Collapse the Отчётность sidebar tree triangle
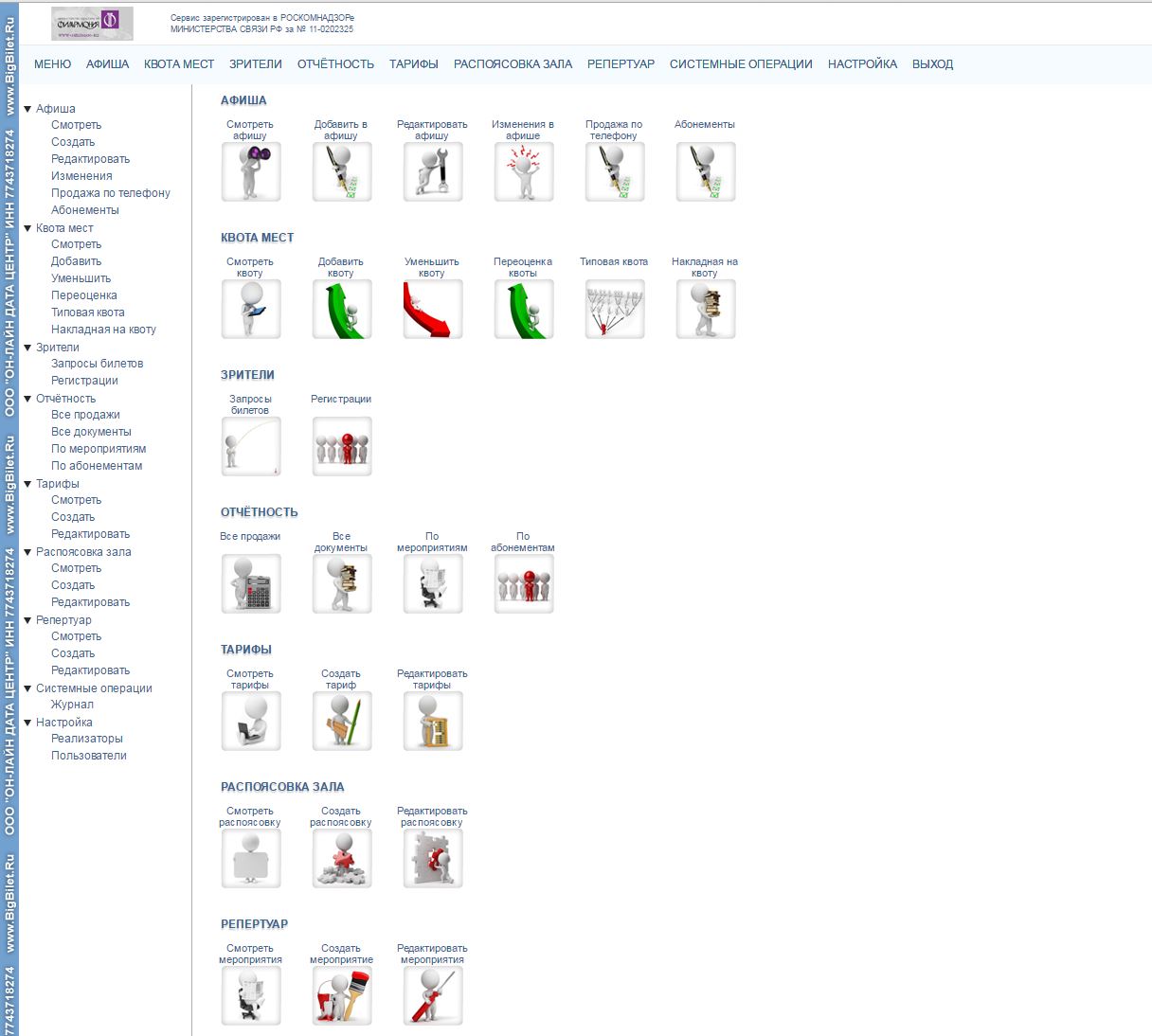Viewport: 1152px width, 1036px height. point(27,399)
